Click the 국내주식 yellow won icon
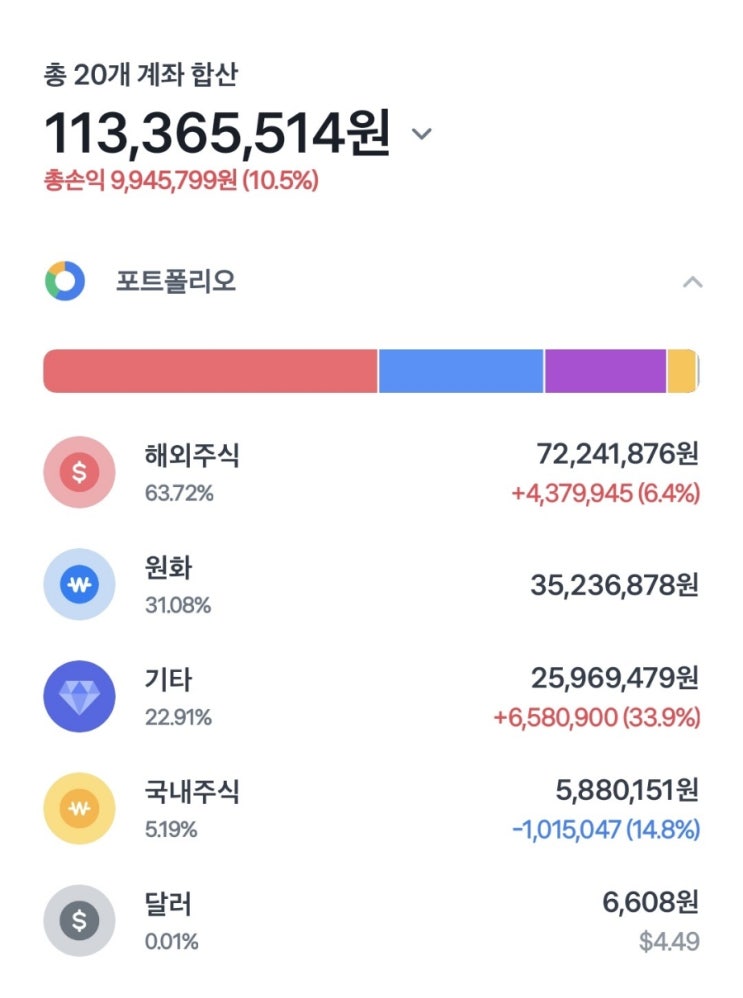Image resolution: width=743 pixels, height=998 pixels. (x=80, y=808)
